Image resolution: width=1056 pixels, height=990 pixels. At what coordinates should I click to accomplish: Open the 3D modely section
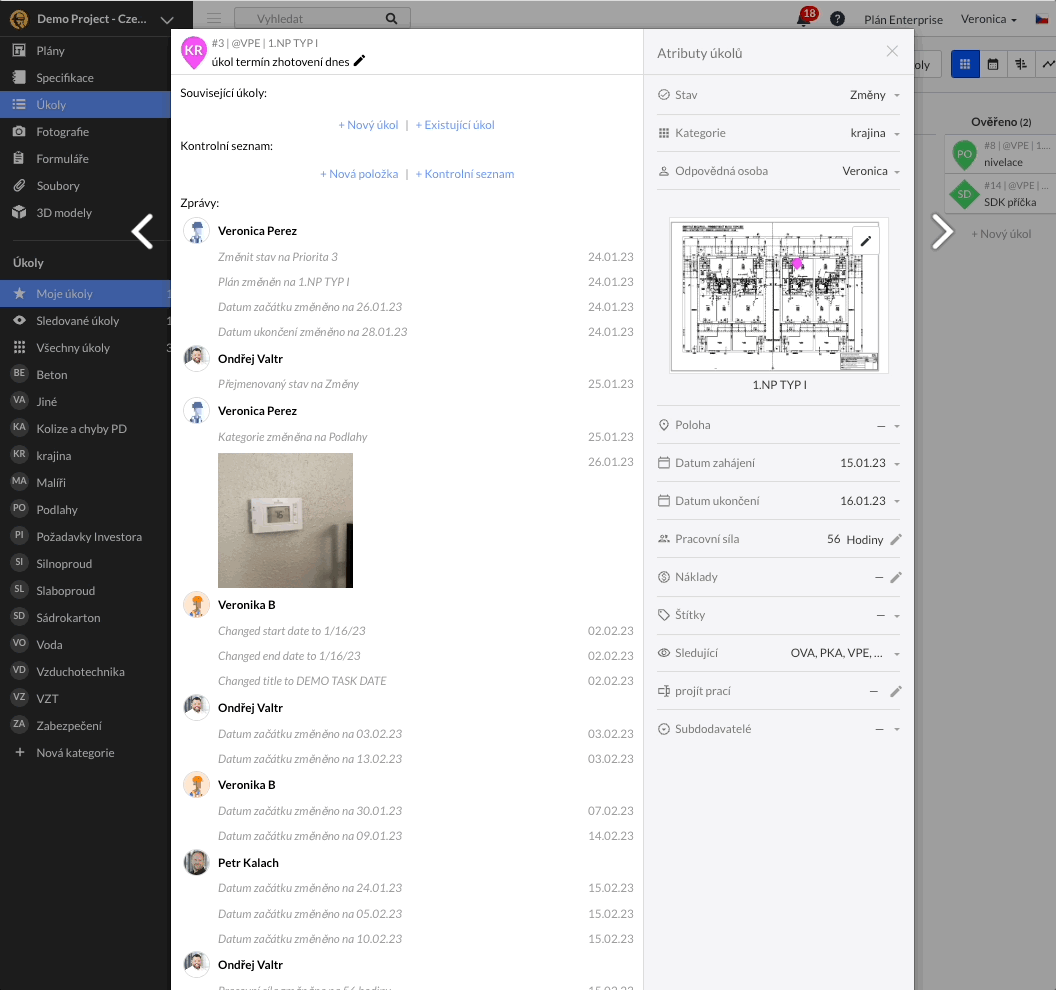click(x=20, y=211)
